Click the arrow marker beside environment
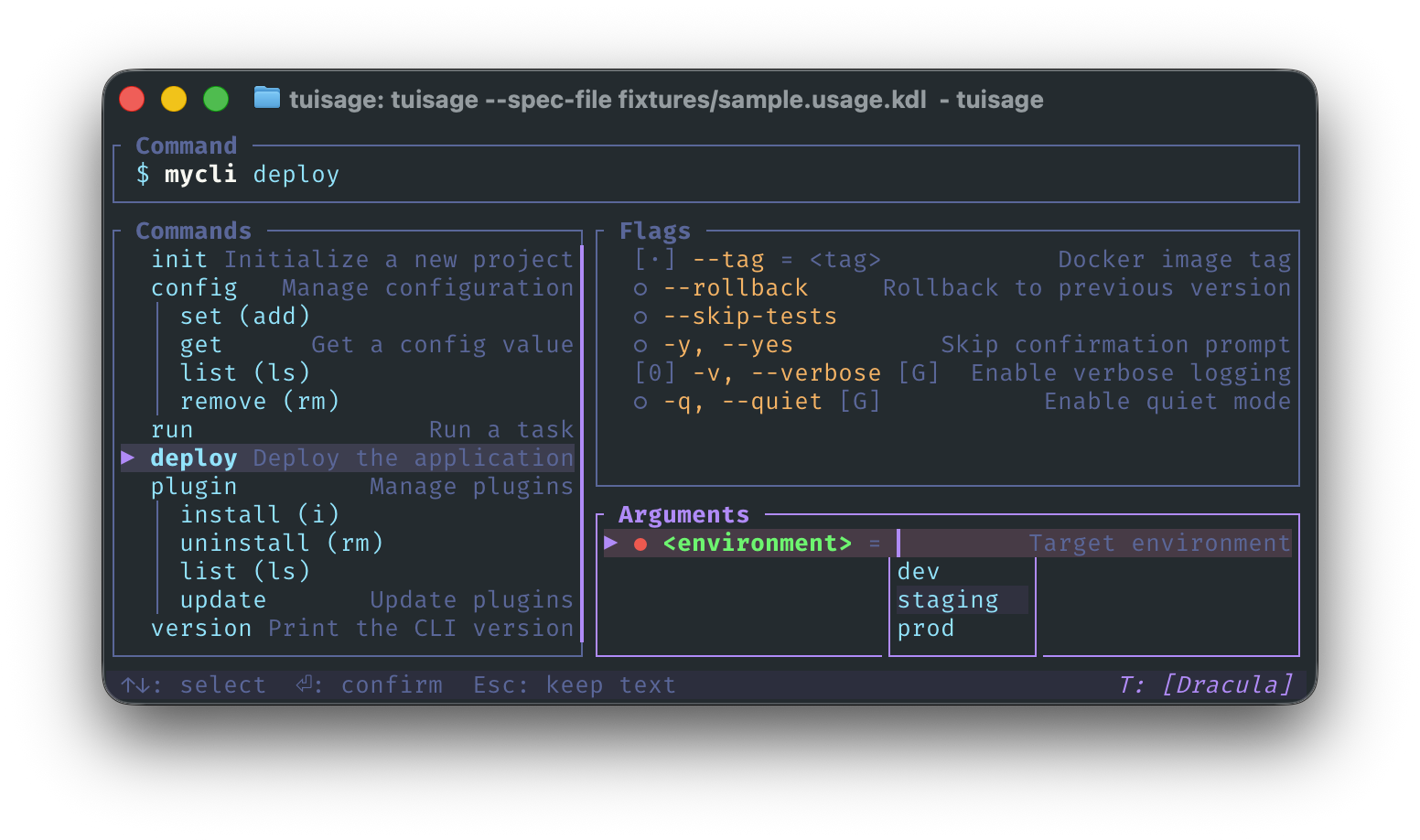1420x840 pixels. pyautogui.click(x=611, y=544)
